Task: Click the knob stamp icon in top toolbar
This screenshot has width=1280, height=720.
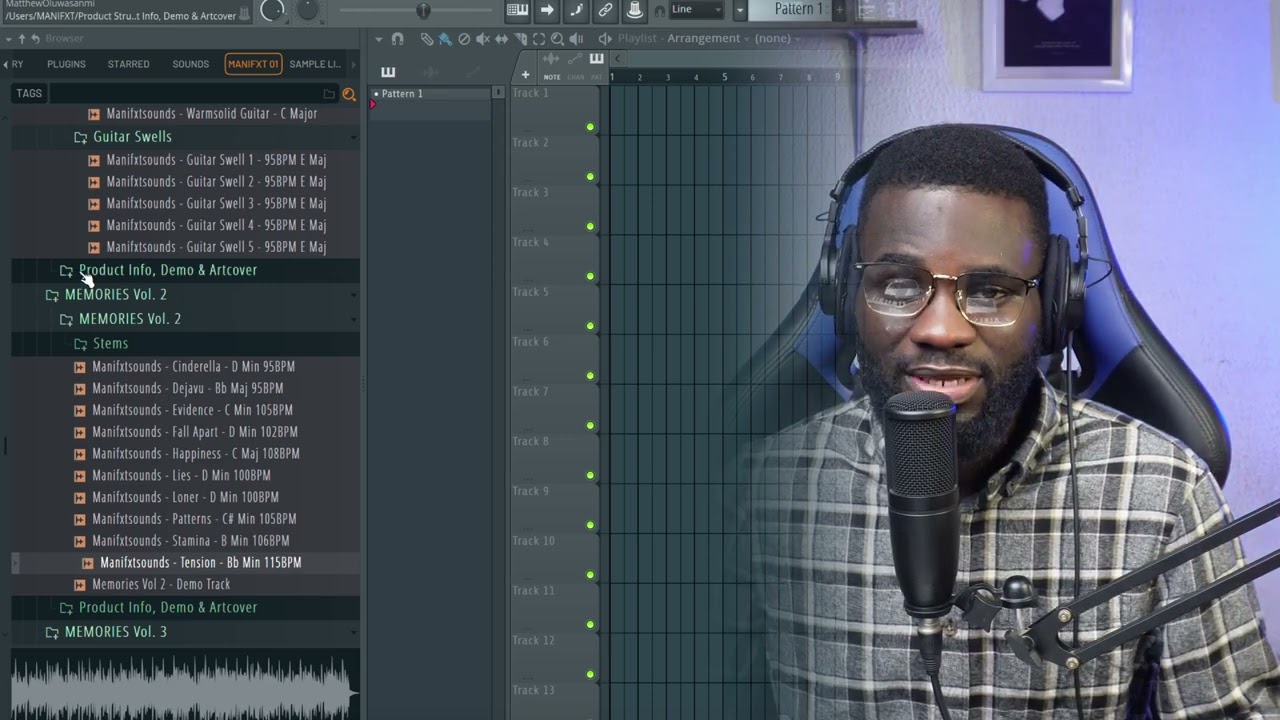Action: [x=634, y=10]
